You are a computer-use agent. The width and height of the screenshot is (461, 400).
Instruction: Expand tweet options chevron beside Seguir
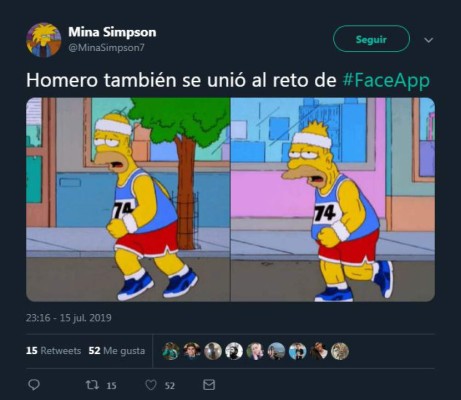coord(428,40)
